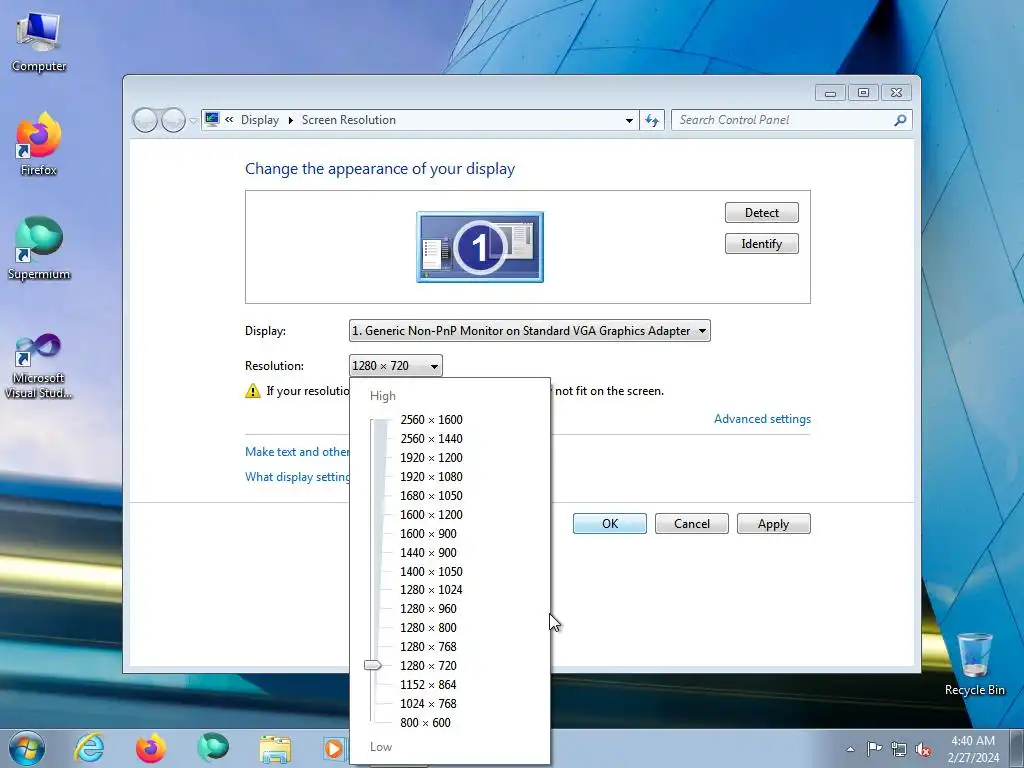This screenshot has width=1024, height=768.
Task: Select 1280 × 720 in the slider list
Action: [428, 665]
